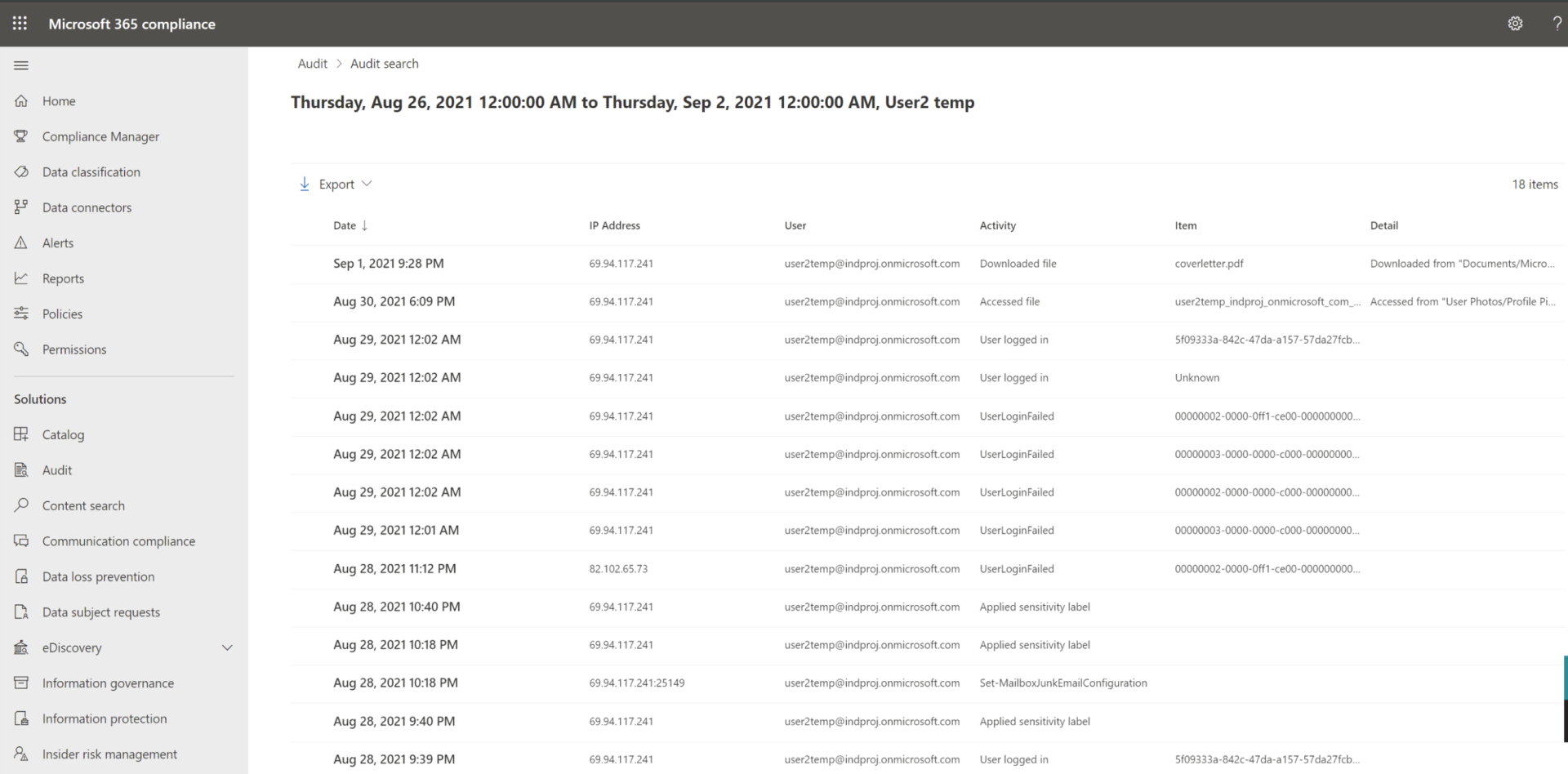
Task: Click the Data connectors icon
Action: click(x=21, y=207)
